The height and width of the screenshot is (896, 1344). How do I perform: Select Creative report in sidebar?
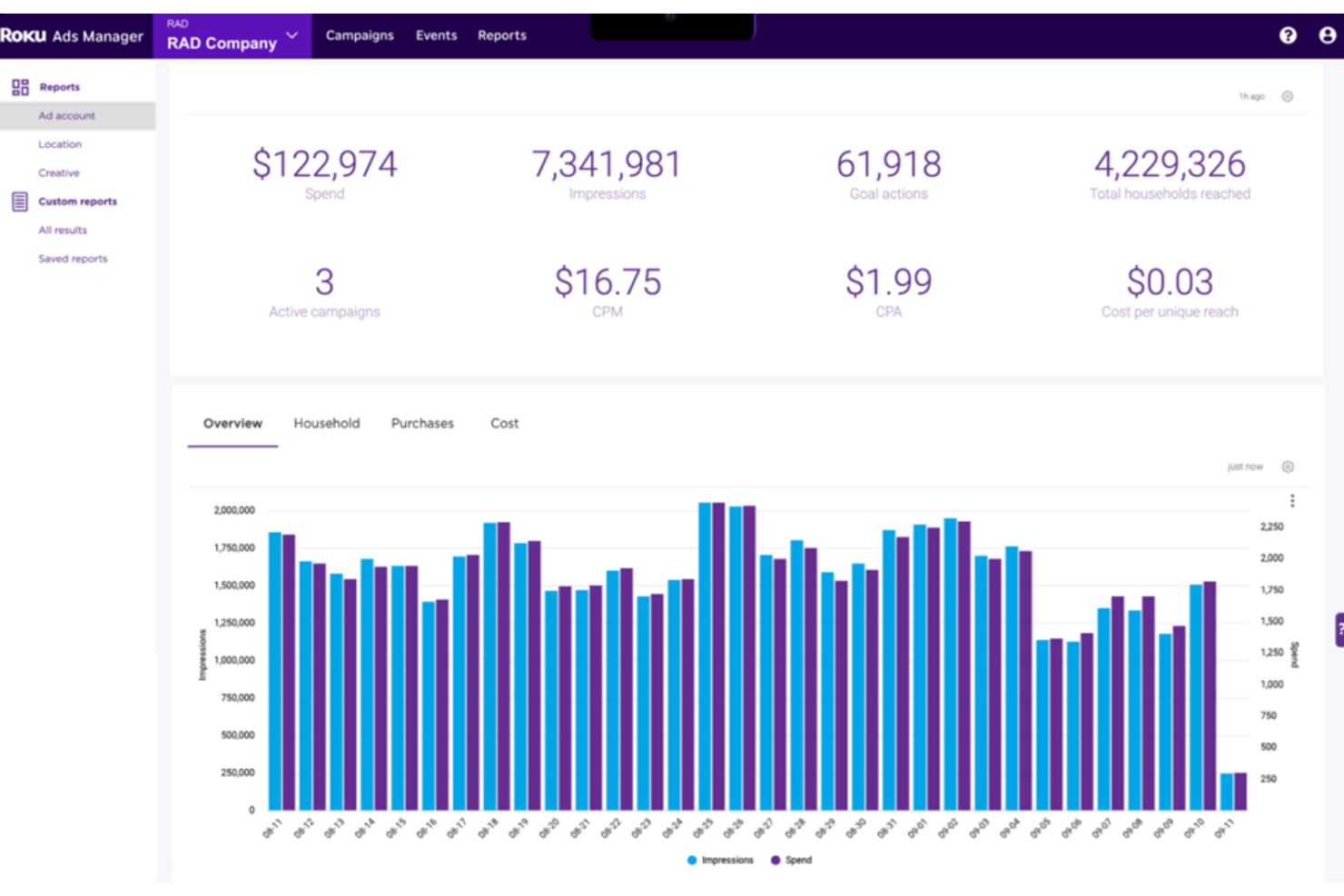[59, 172]
